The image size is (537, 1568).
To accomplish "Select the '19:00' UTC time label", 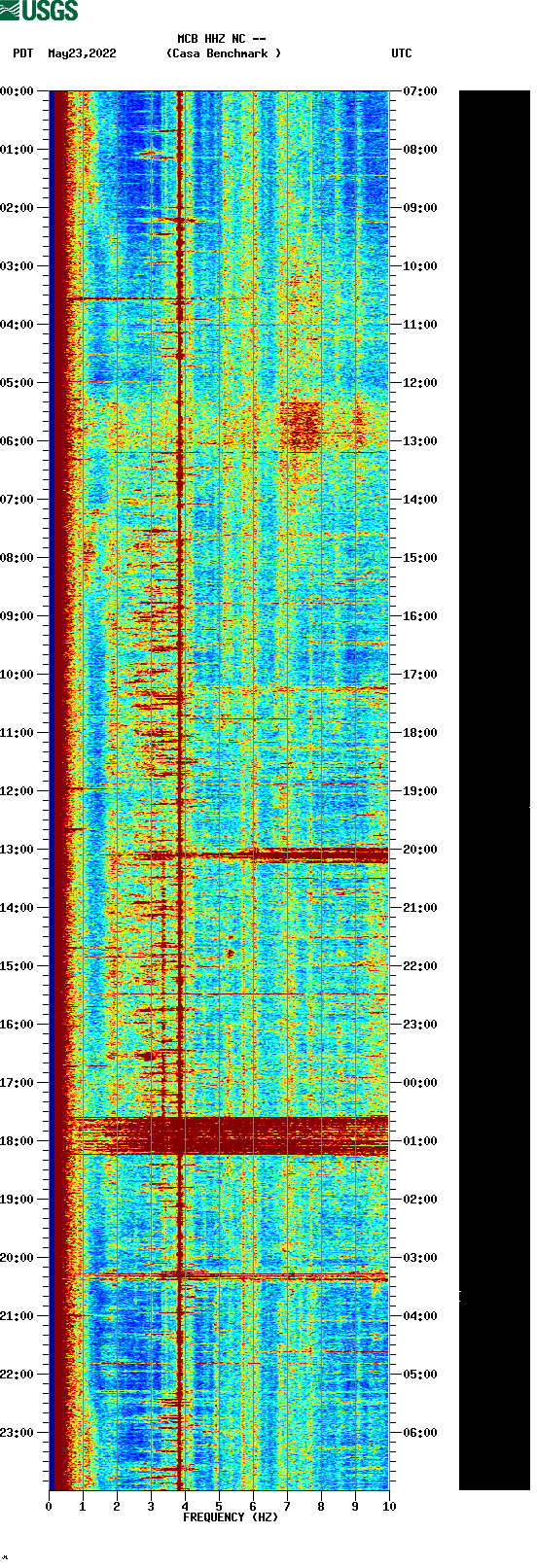I will [419, 791].
